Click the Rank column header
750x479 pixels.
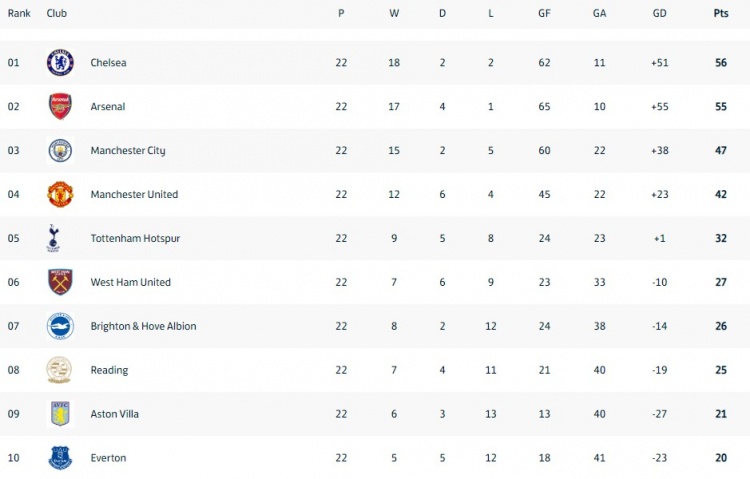pos(19,13)
